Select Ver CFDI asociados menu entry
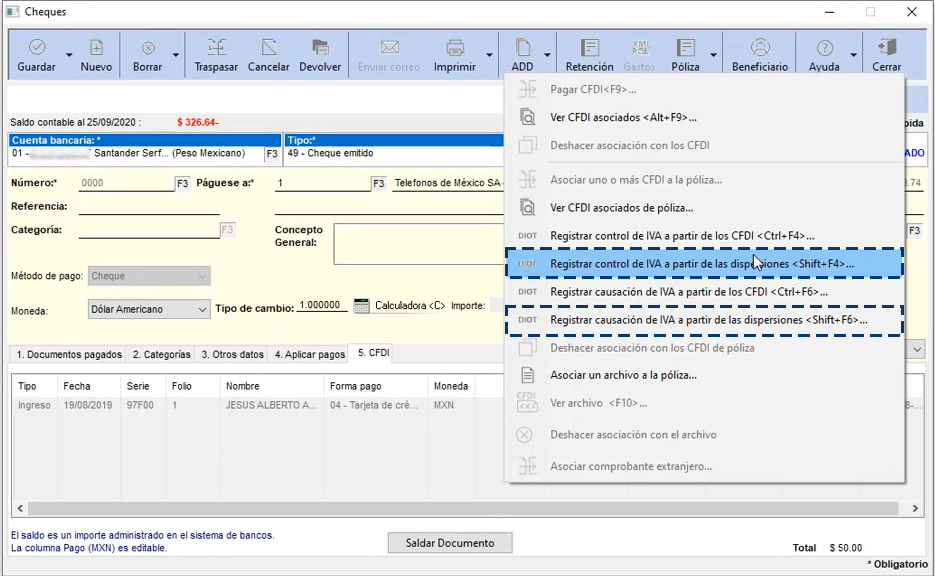This screenshot has height=576, width=935. coord(623,118)
